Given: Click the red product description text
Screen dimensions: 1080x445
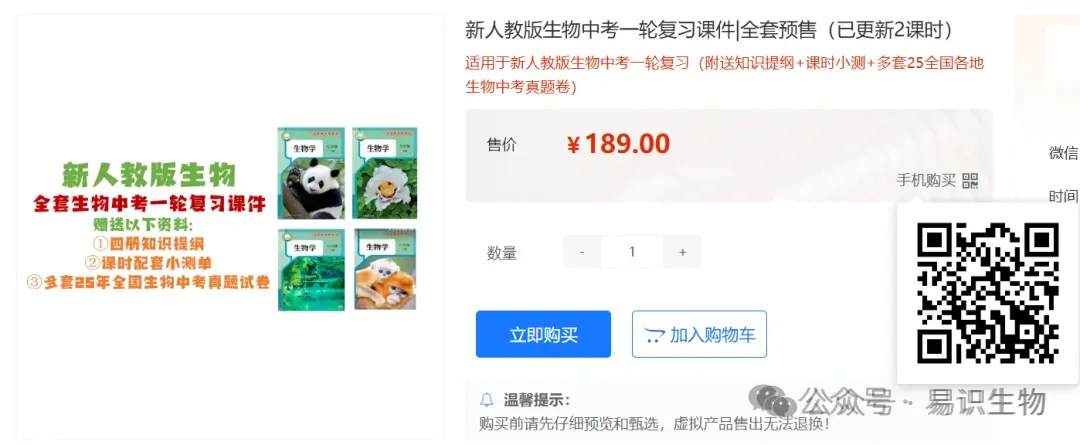Looking at the screenshot, I should (725, 75).
